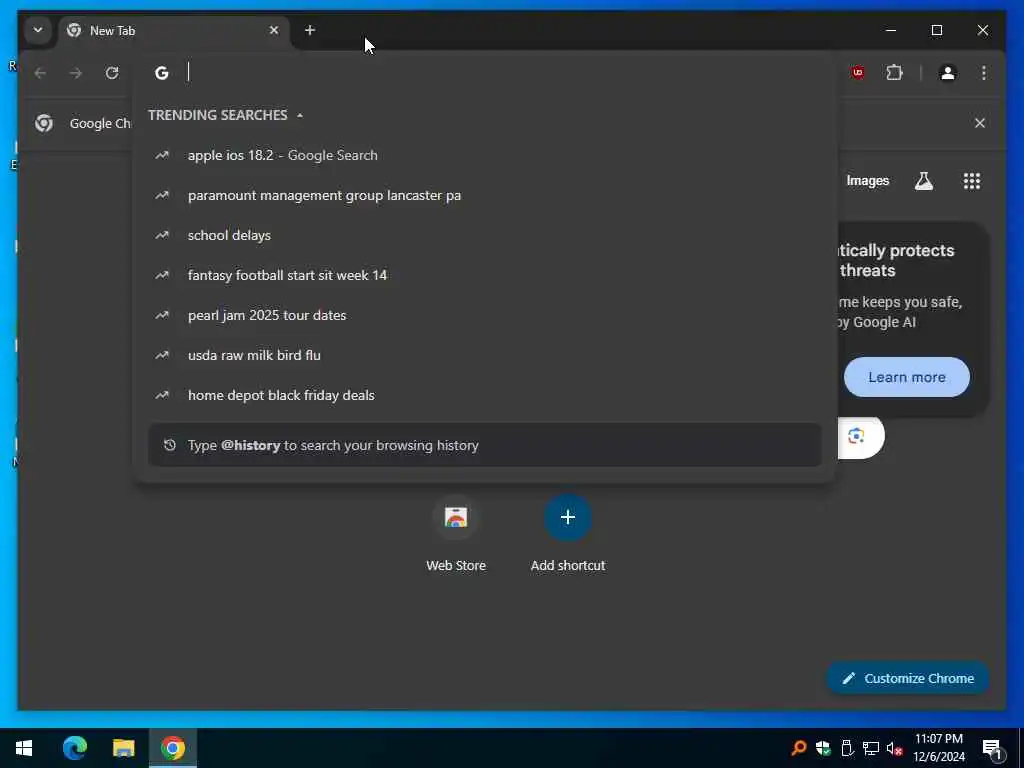
Task: Select usda raw milk bird flu suggestion
Action: tap(485, 355)
